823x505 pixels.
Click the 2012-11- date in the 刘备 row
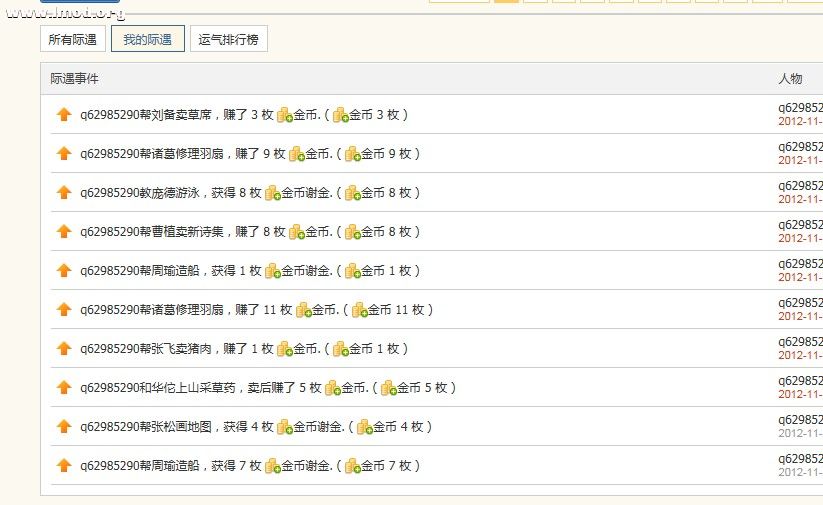tap(800, 121)
